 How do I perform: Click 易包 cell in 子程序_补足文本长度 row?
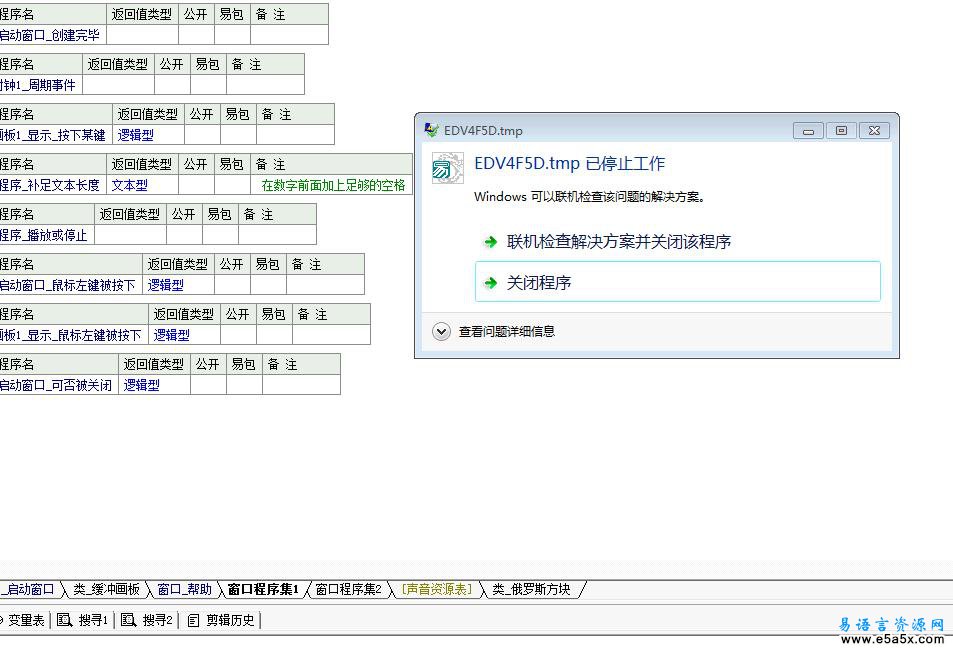[x=232, y=185]
